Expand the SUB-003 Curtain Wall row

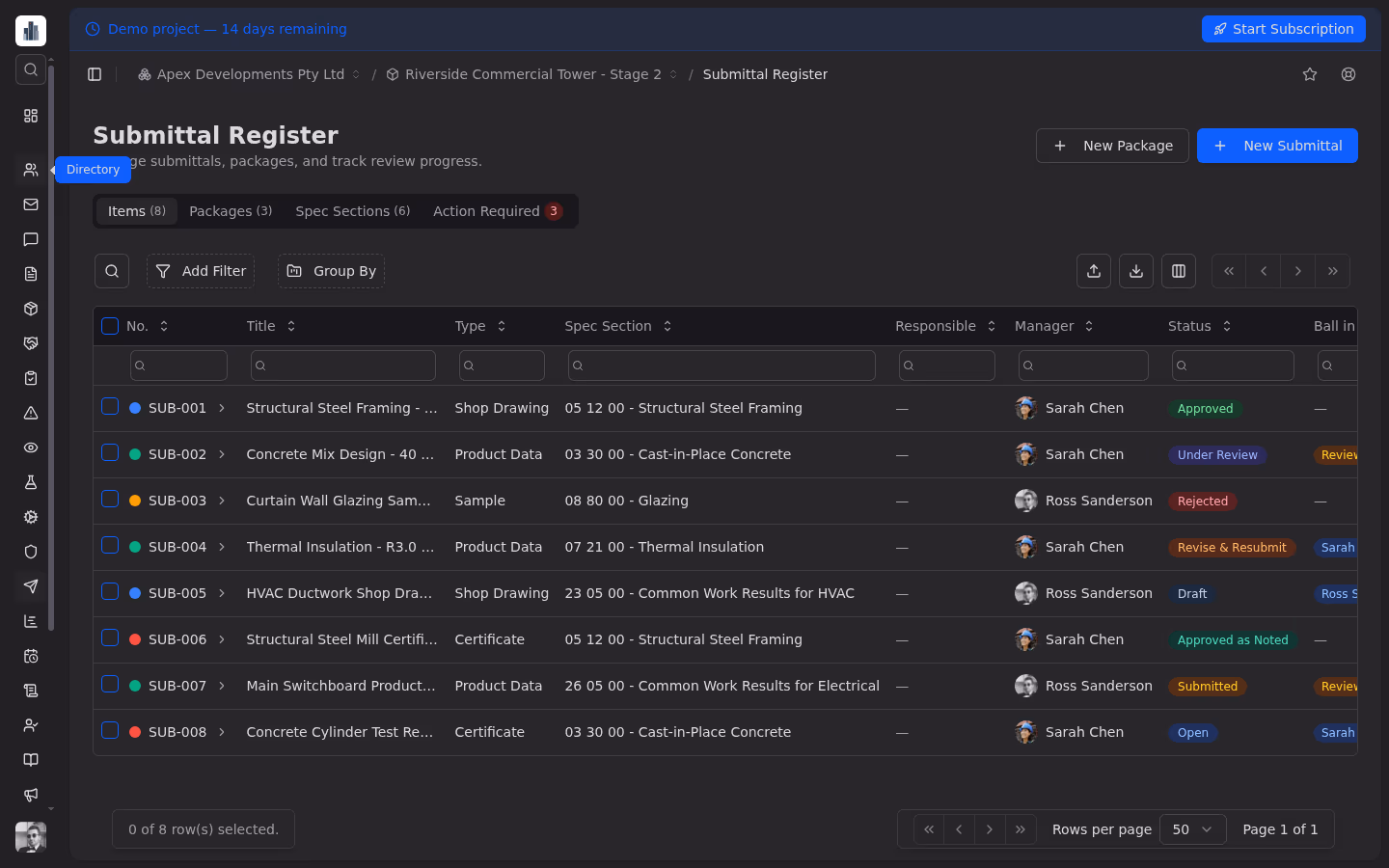click(x=222, y=501)
